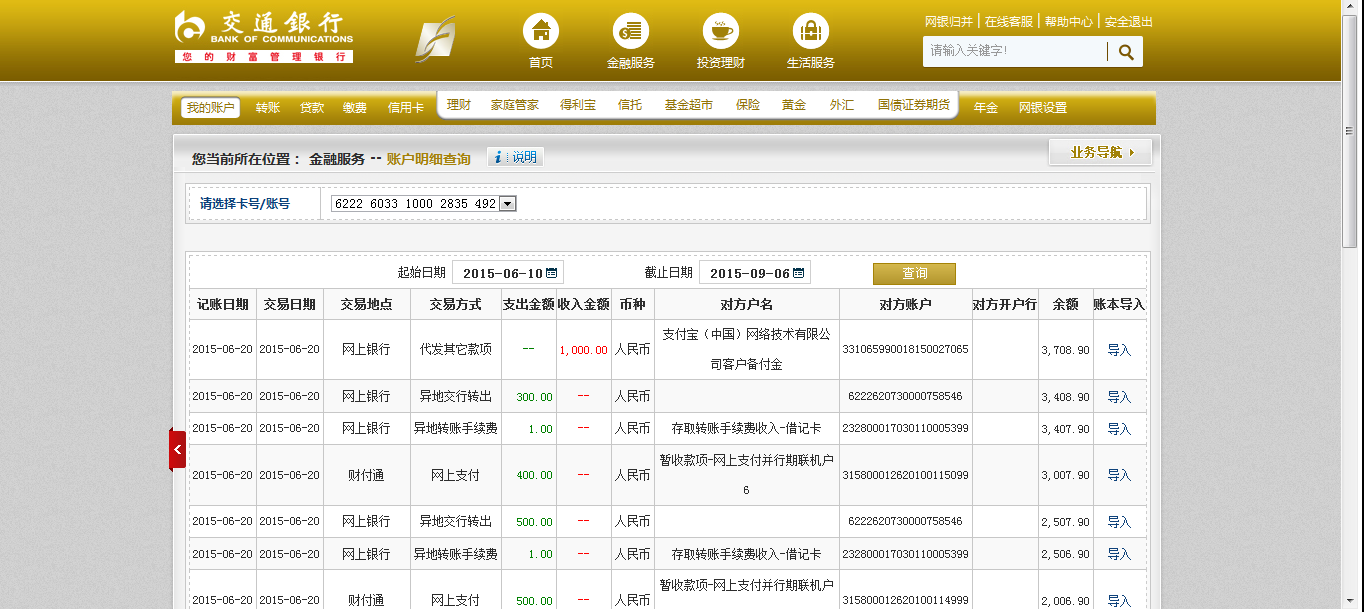Open the 投资理财 coffee cup icon
The width and height of the screenshot is (1364, 612).
click(x=720, y=32)
